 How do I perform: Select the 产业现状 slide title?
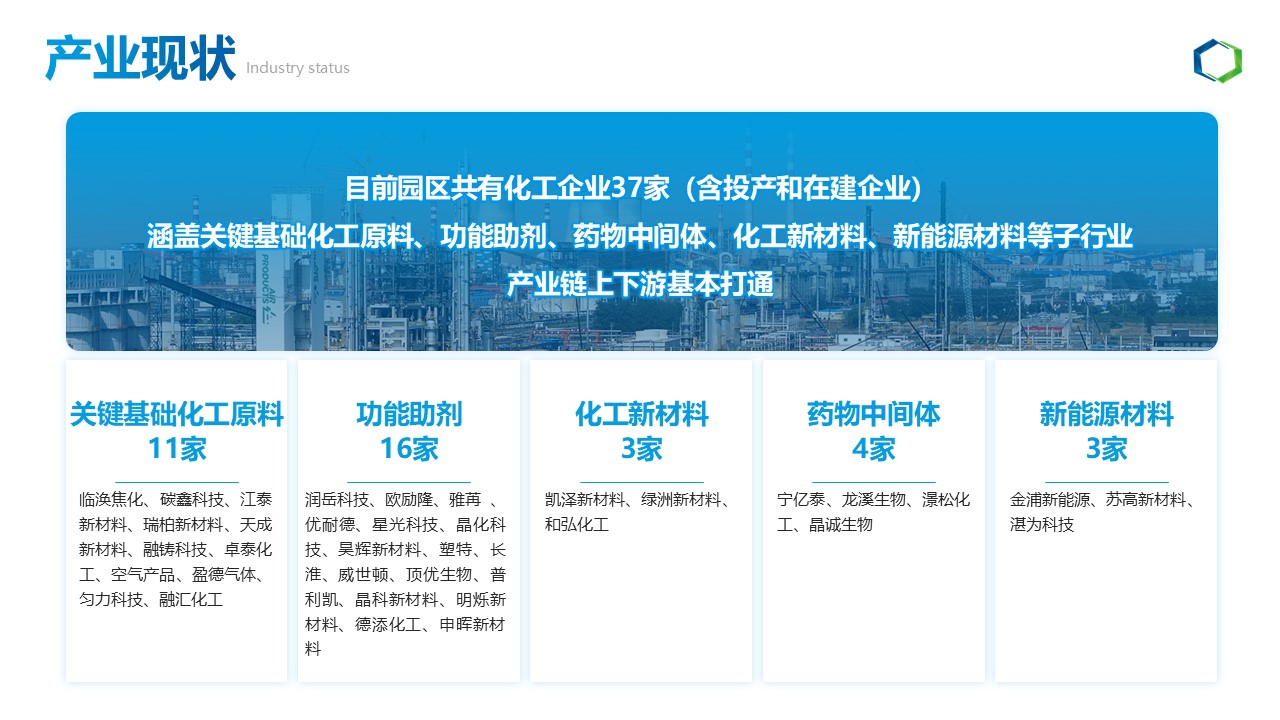pos(141,58)
